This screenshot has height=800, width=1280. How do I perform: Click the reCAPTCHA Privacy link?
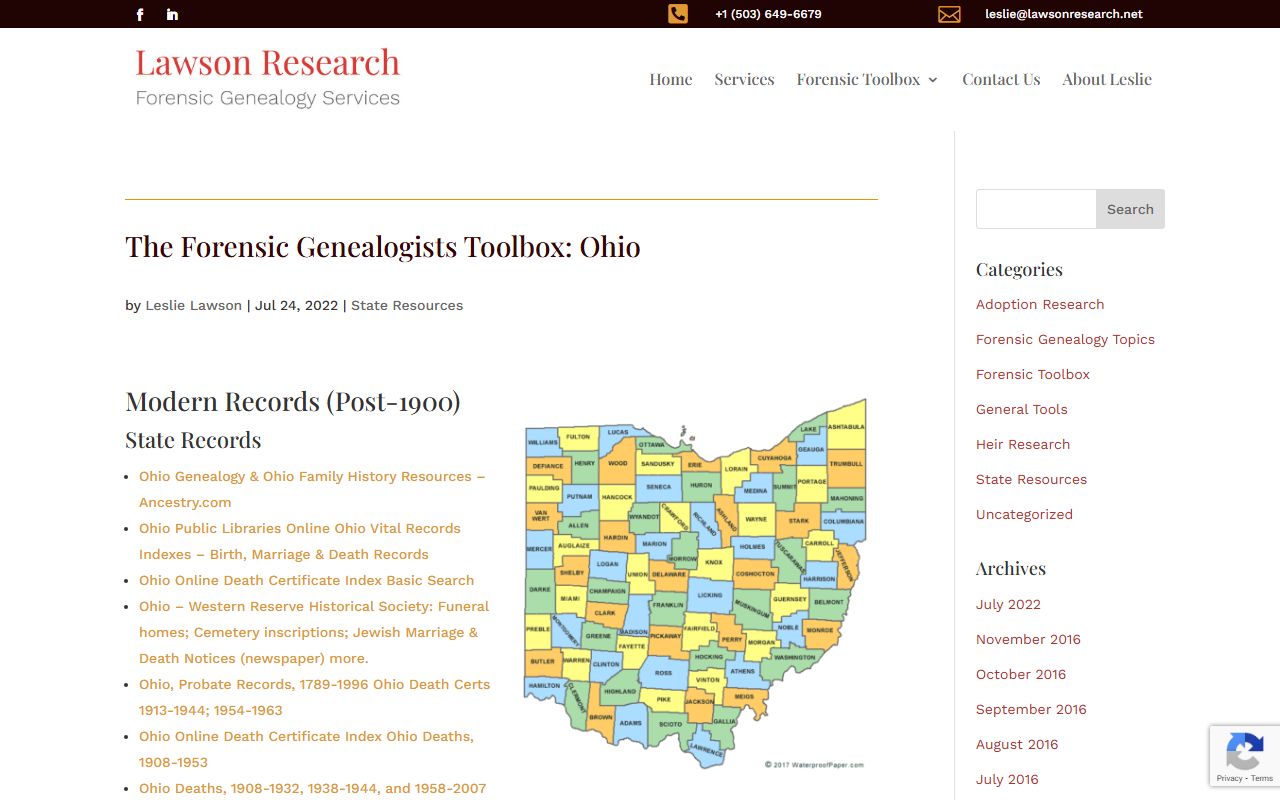click(1229, 778)
